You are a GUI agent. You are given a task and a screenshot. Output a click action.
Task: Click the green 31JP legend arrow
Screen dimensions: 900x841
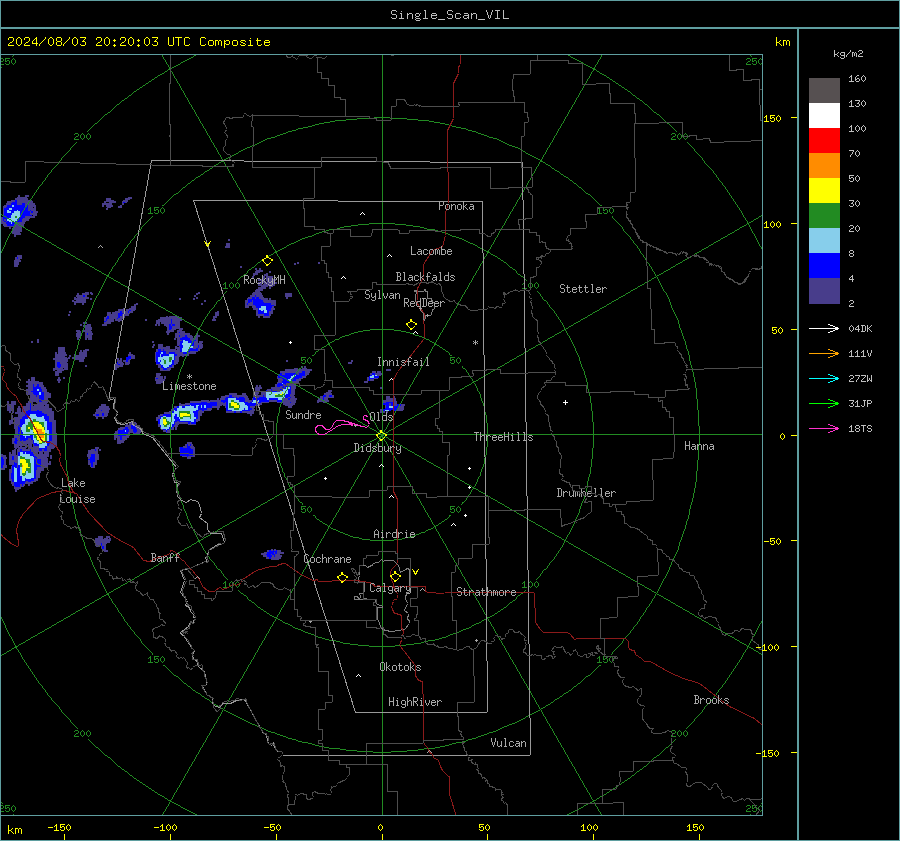[824, 404]
